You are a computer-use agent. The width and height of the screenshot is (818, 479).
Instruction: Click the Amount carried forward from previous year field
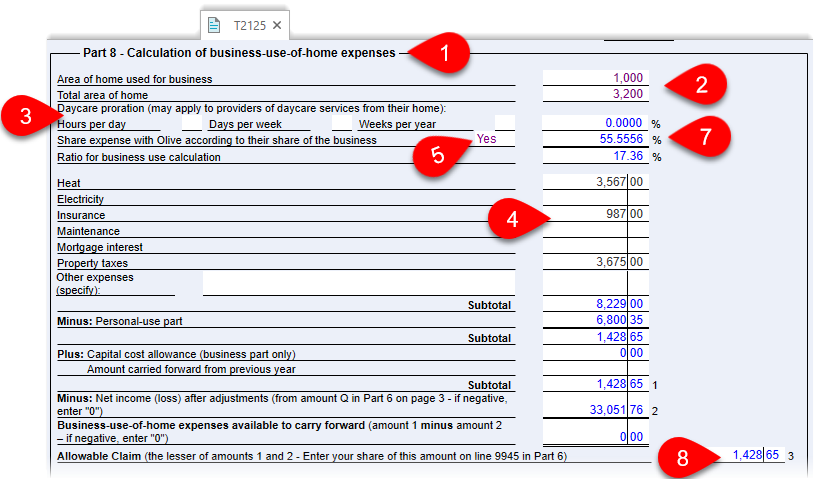coord(595,368)
